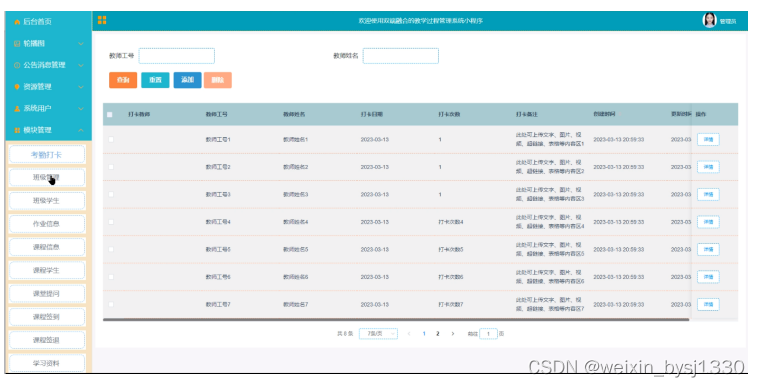Check the row with 教师工号3
The image size is (760, 387).
point(111,194)
